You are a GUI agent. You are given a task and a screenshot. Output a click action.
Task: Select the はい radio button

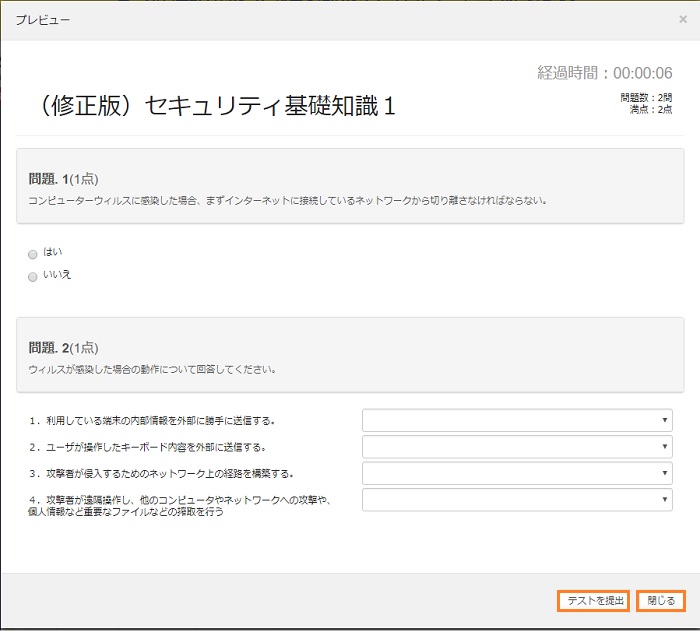33,254
